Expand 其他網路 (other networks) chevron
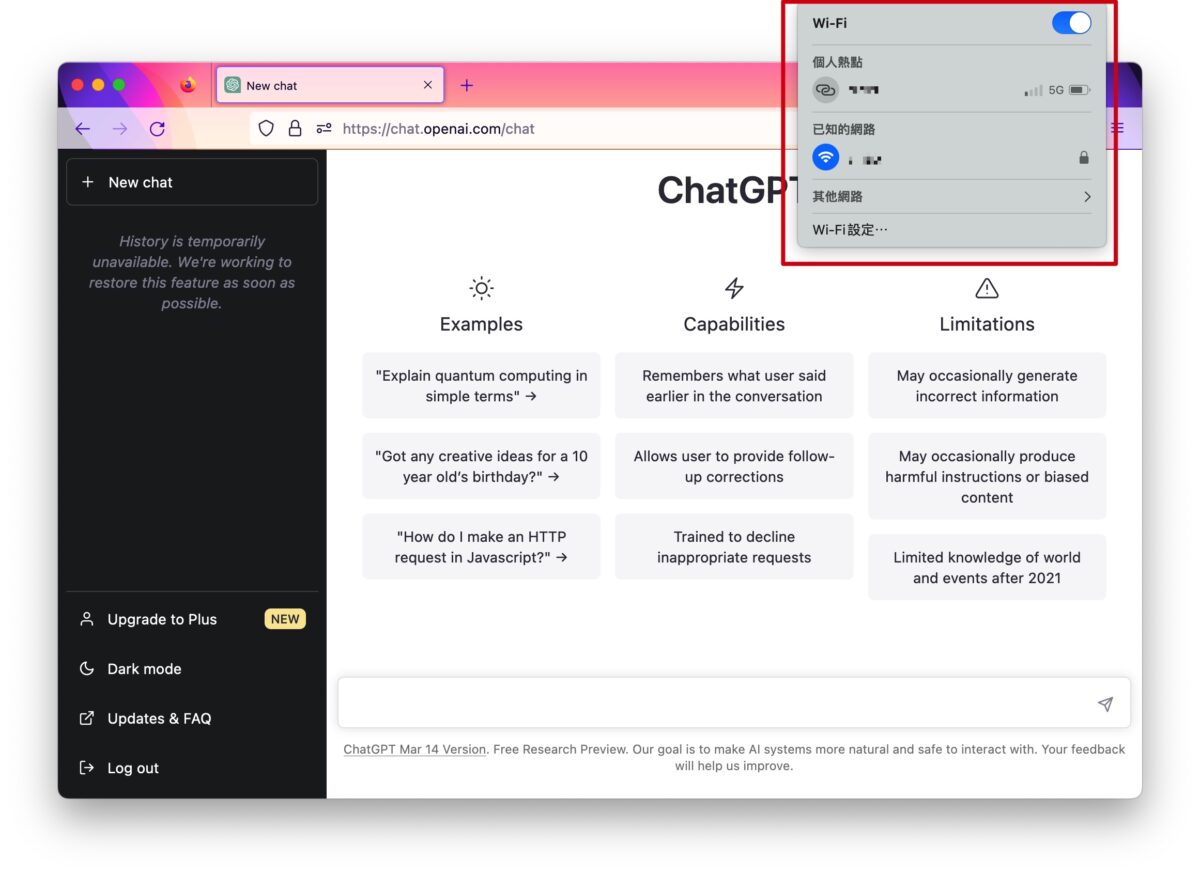This screenshot has height=875, width=1200. tap(1087, 197)
